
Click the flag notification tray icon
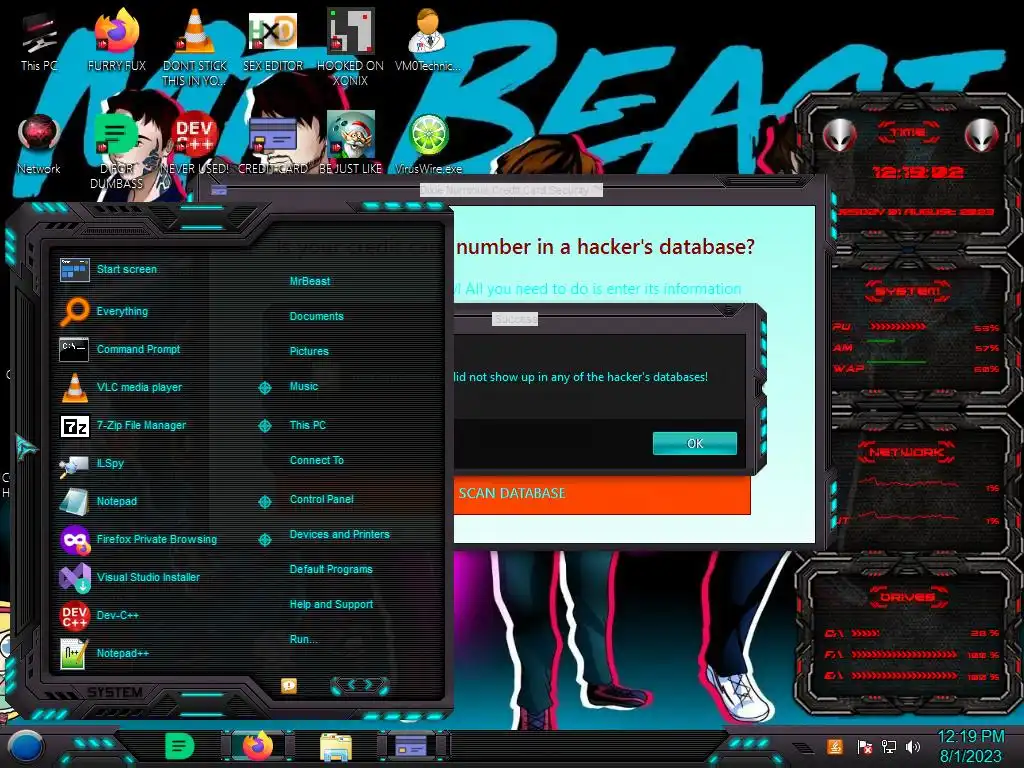(864, 747)
